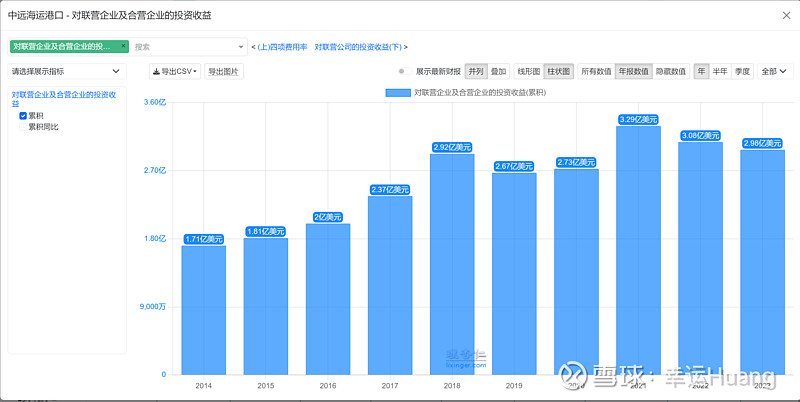Select the 半年 period button

720,71
